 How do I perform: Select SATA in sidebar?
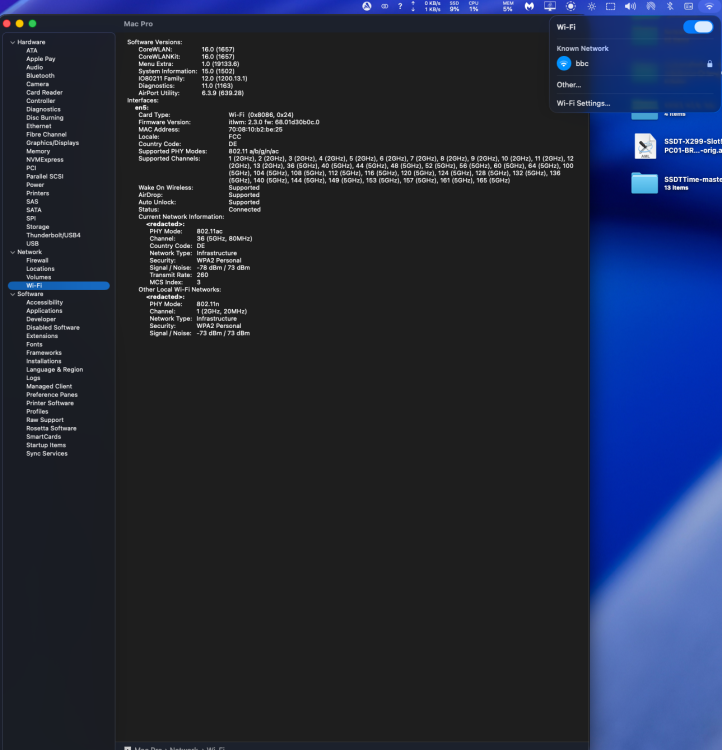coord(33,210)
